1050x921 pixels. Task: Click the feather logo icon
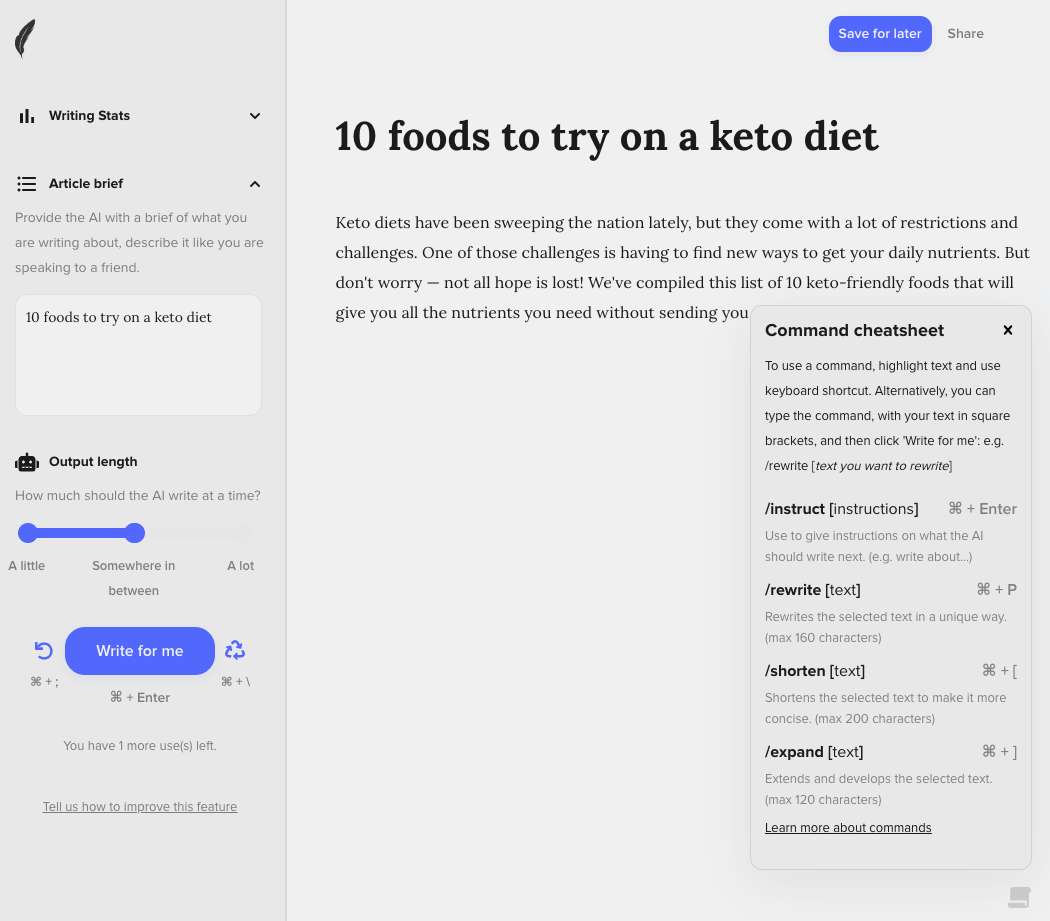point(25,39)
